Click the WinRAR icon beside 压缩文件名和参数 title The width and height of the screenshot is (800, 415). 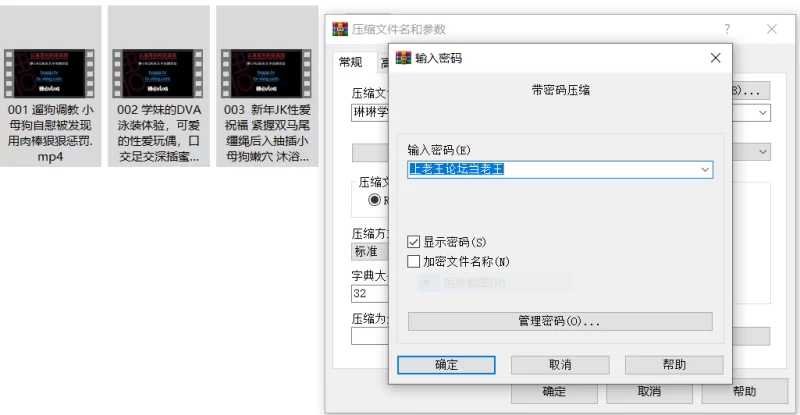point(340,29)
